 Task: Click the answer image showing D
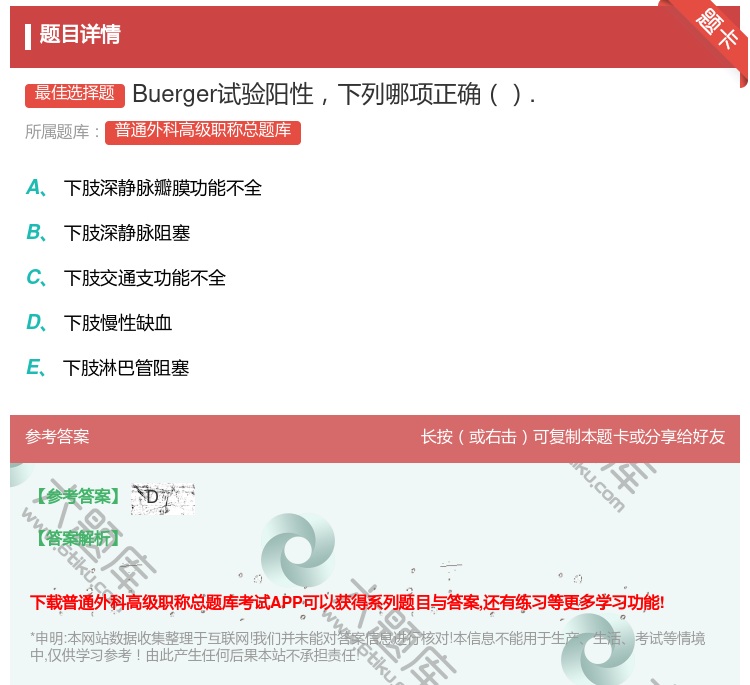pyautogui.click(x=163, y=499)
